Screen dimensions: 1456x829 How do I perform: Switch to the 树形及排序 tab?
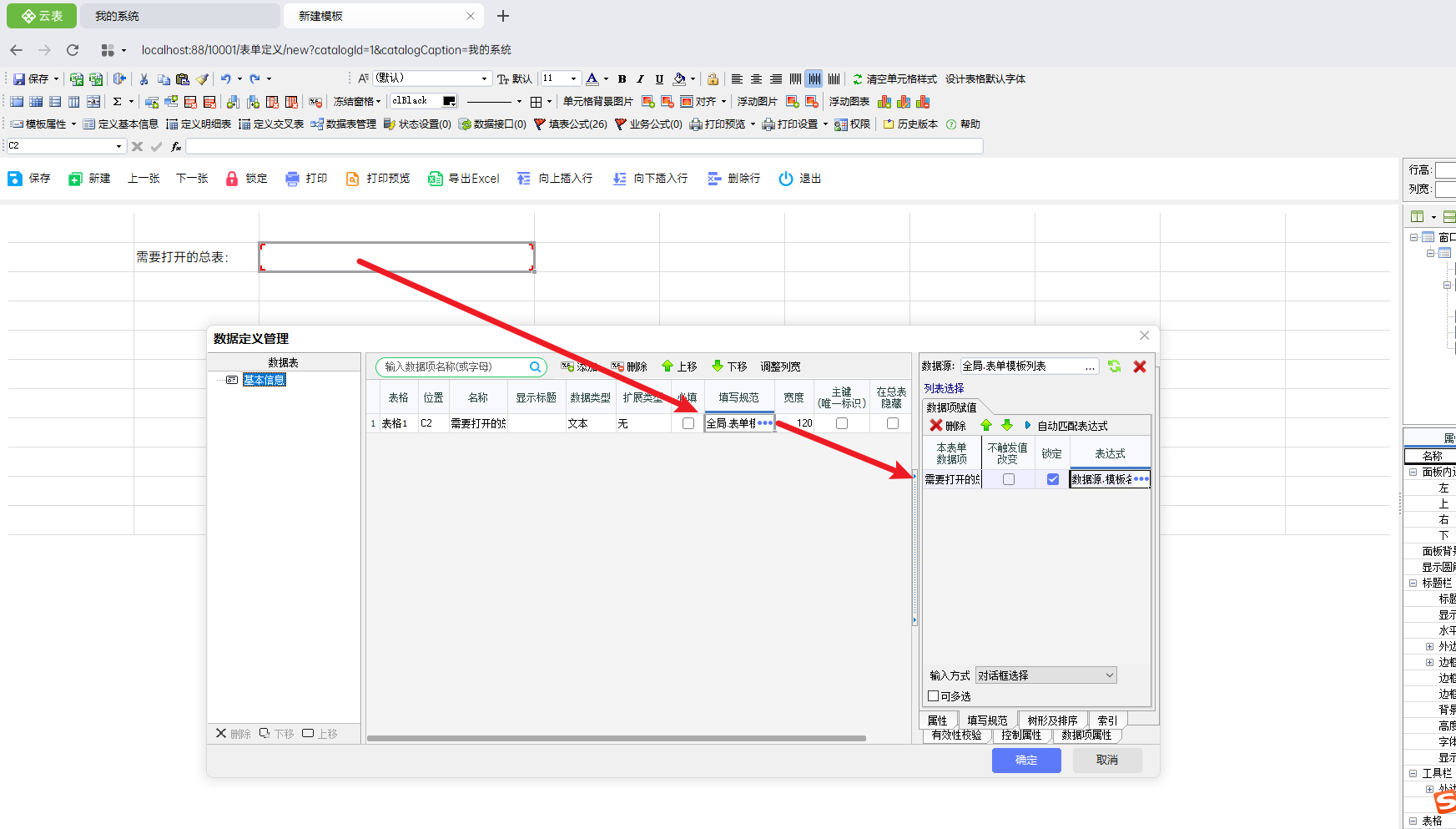pos(1052,720)
